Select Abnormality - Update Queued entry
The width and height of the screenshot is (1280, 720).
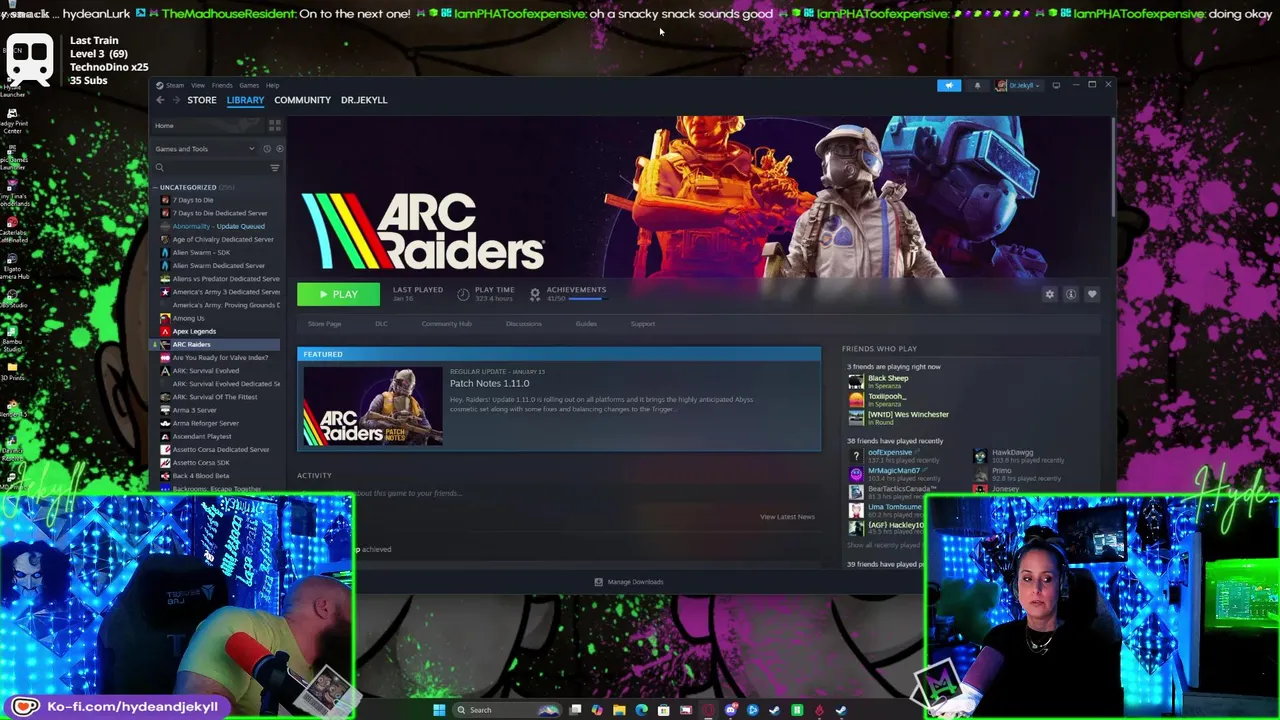(x=218, y=226)
